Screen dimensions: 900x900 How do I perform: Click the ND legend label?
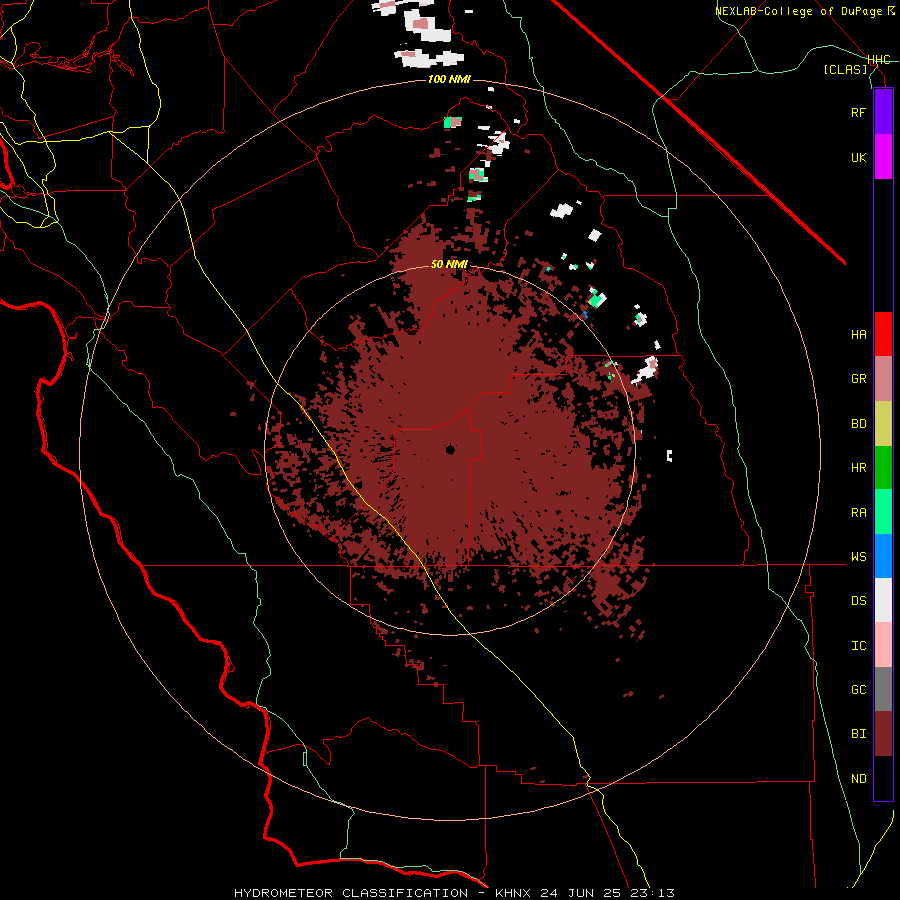pos(858,779)
